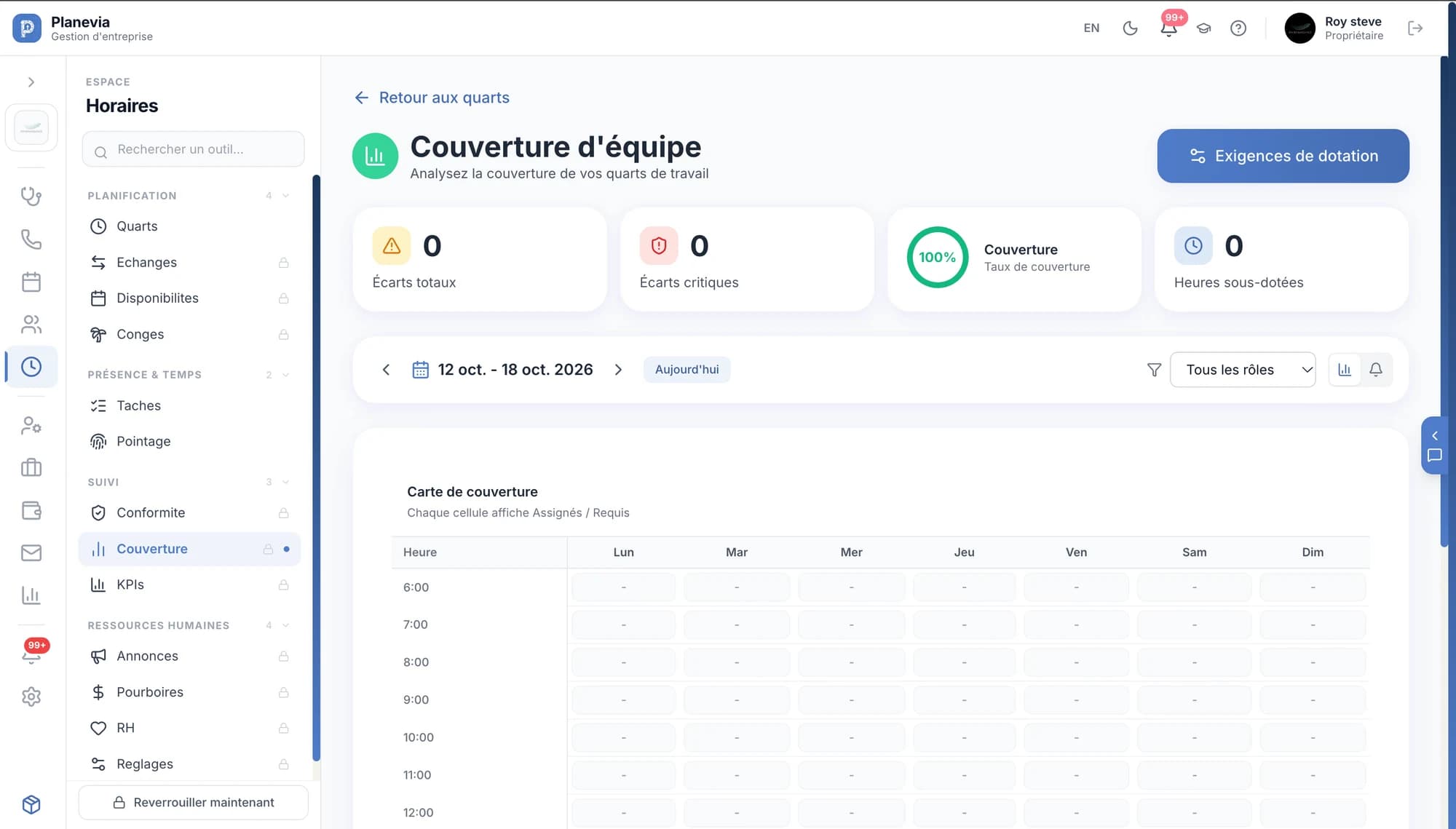Open Quarts in the sidebar

189,226
